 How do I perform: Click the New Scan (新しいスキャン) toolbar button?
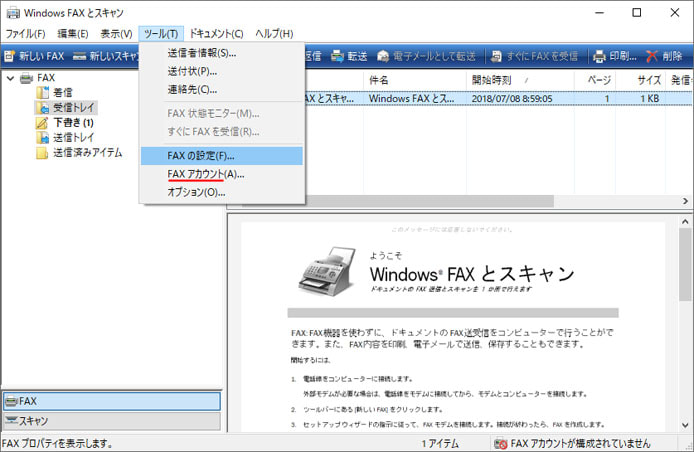(x=105, y=56)
